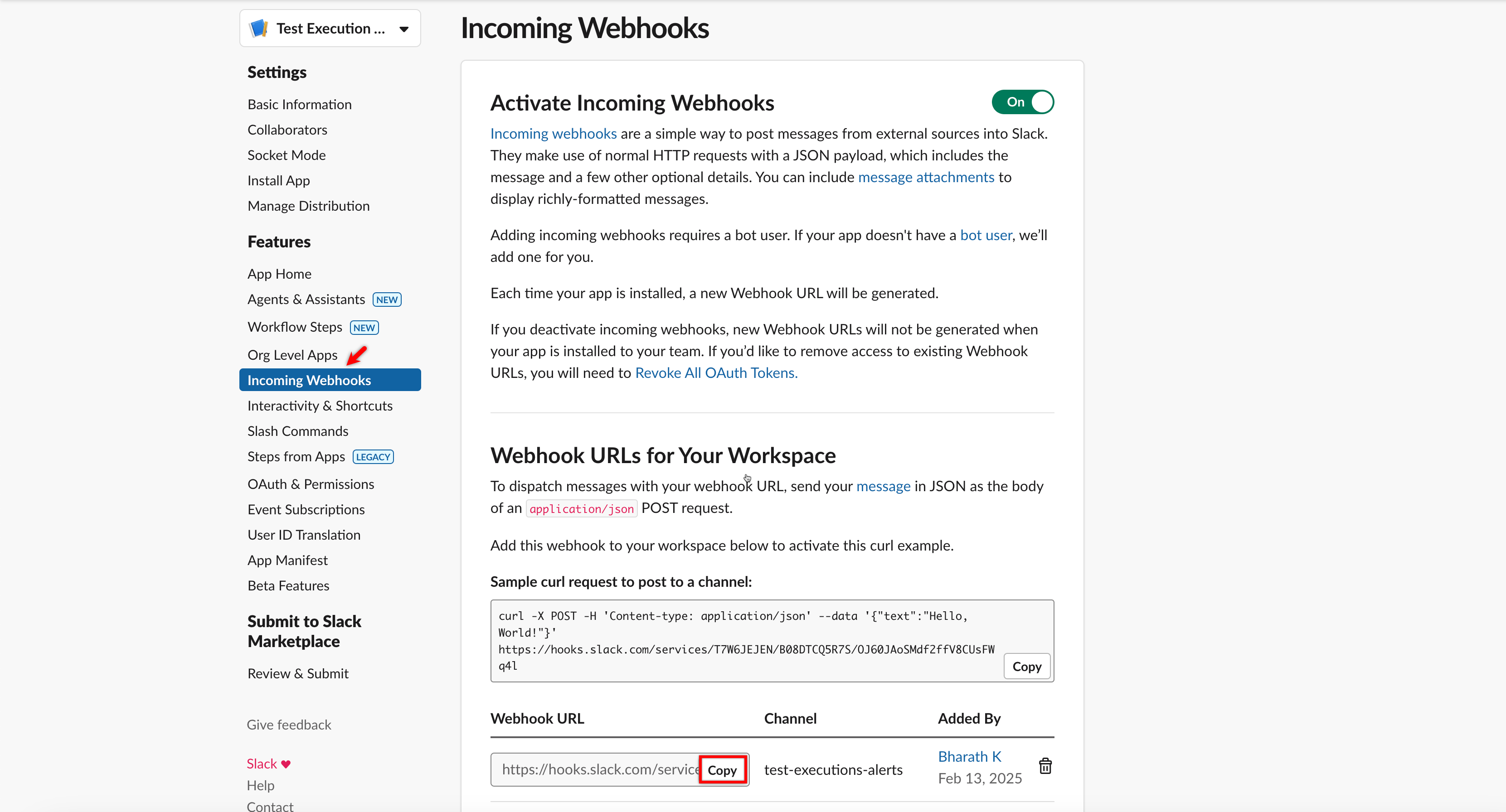Viewport: 1506px width, 812px height.
Task: Click the LEGACY badge beside Steps from Apps
Action: (x=373, y=457)
